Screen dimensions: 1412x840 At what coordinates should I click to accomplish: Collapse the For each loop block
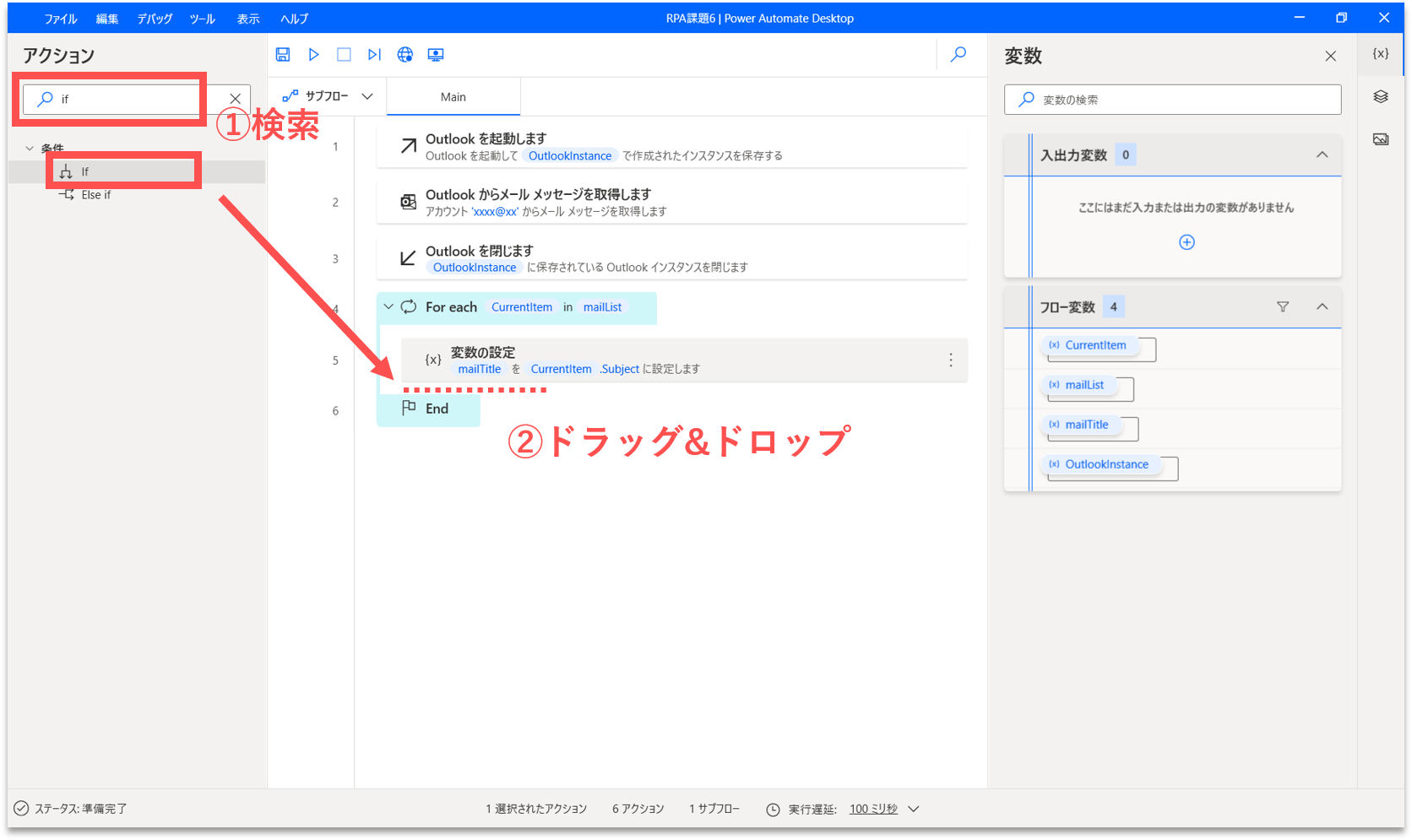point(388,307)
